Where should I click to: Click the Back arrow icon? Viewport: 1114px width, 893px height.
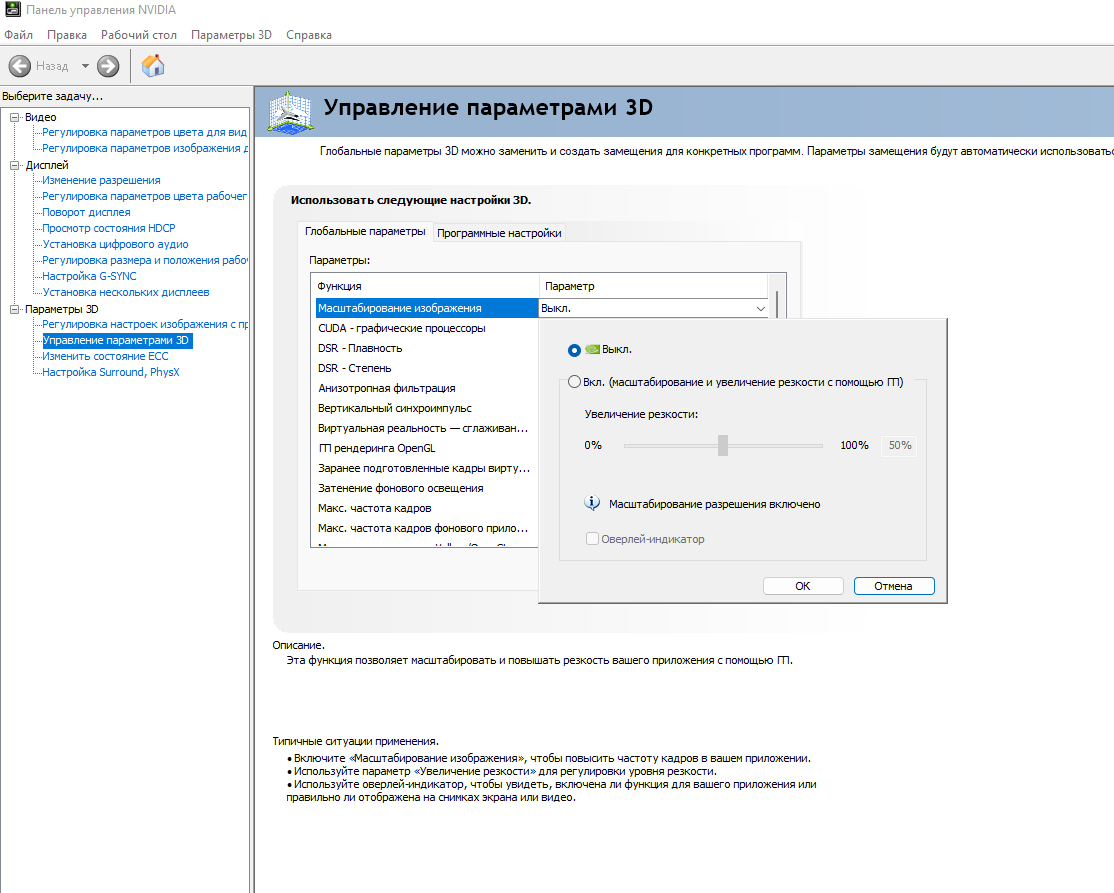[19, 66]
